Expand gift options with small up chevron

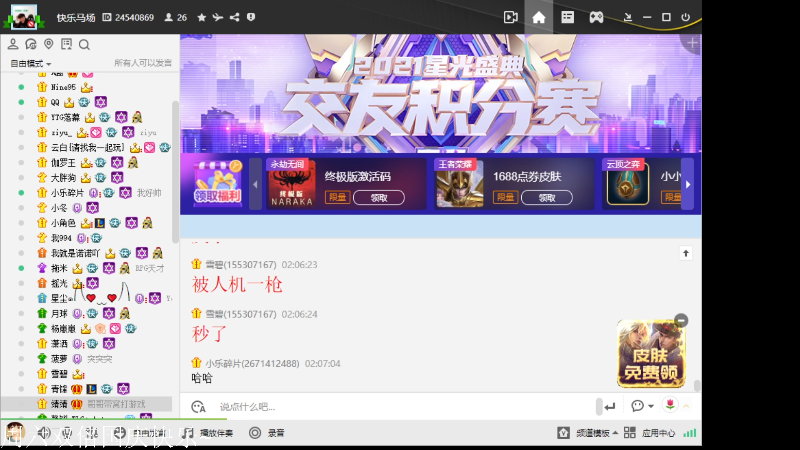[x=686, y=406]
